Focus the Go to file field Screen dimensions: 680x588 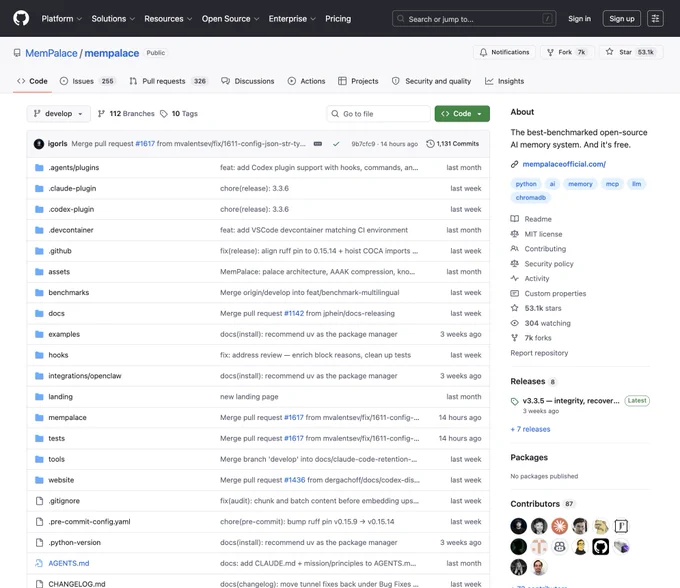coord(379,114)
